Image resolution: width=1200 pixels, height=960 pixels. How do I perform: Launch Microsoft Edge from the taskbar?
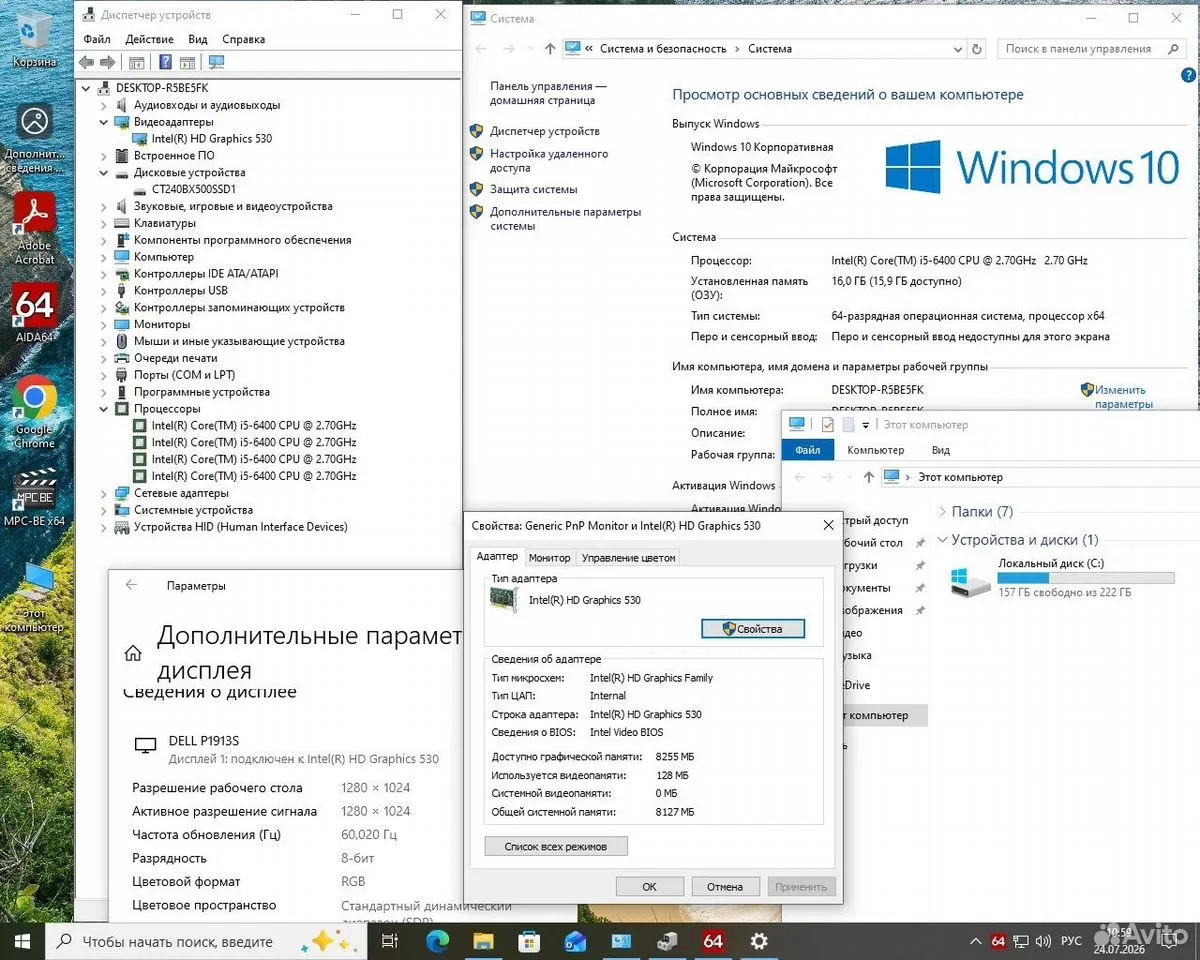pyautogui.click(x=437, y=941)
